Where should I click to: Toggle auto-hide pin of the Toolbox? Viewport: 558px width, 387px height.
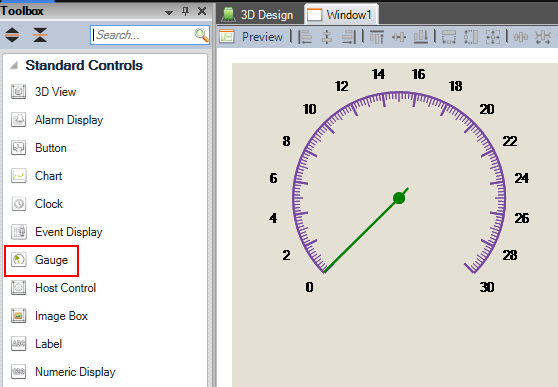185,11
